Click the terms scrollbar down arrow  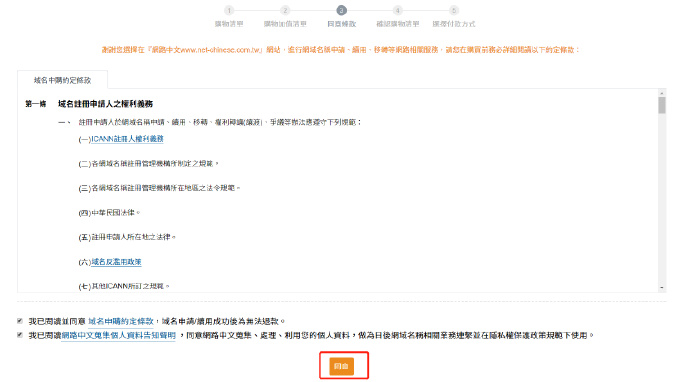pos(662,288)
